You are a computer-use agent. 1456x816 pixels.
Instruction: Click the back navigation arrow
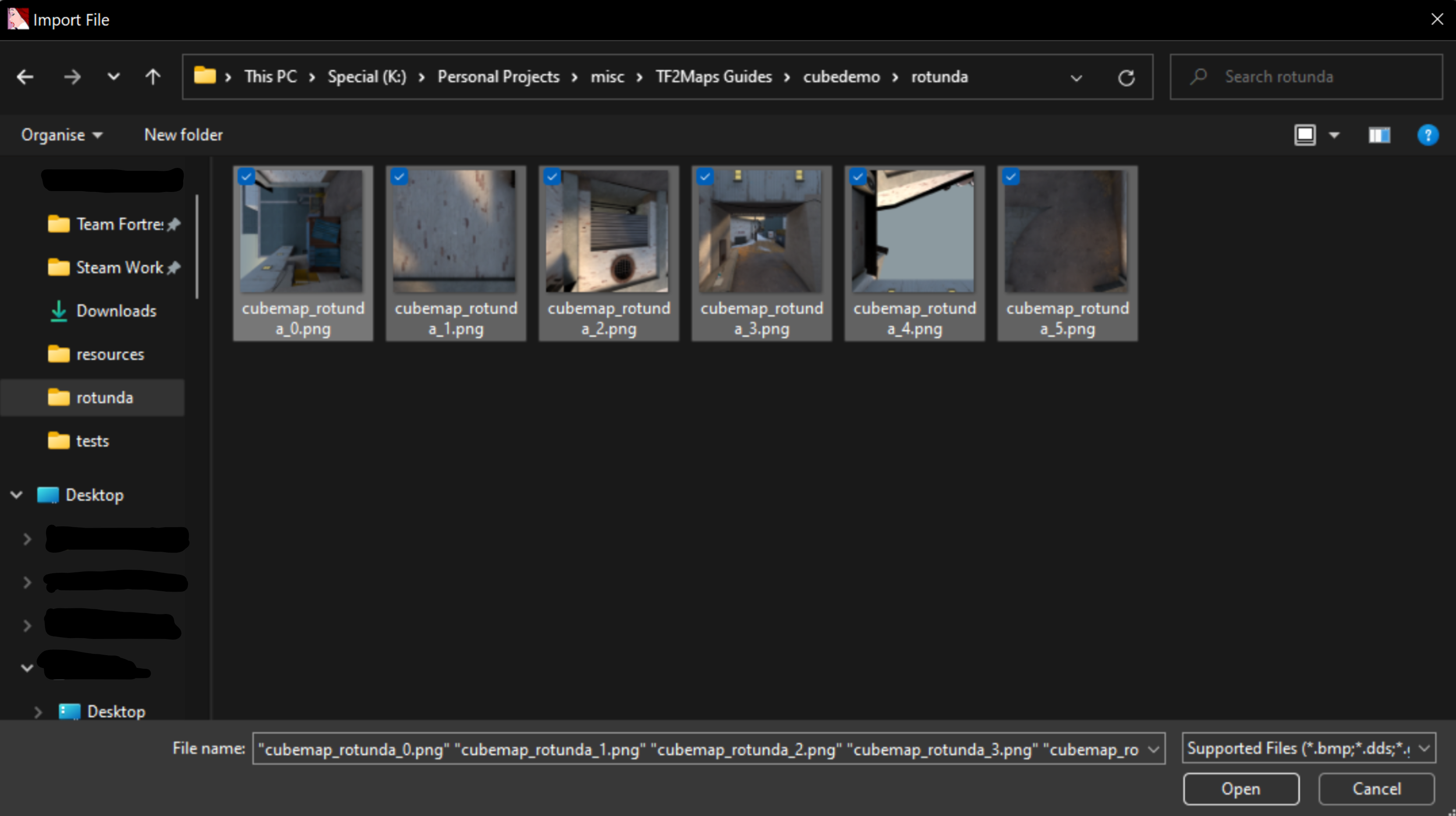[25, 77]
